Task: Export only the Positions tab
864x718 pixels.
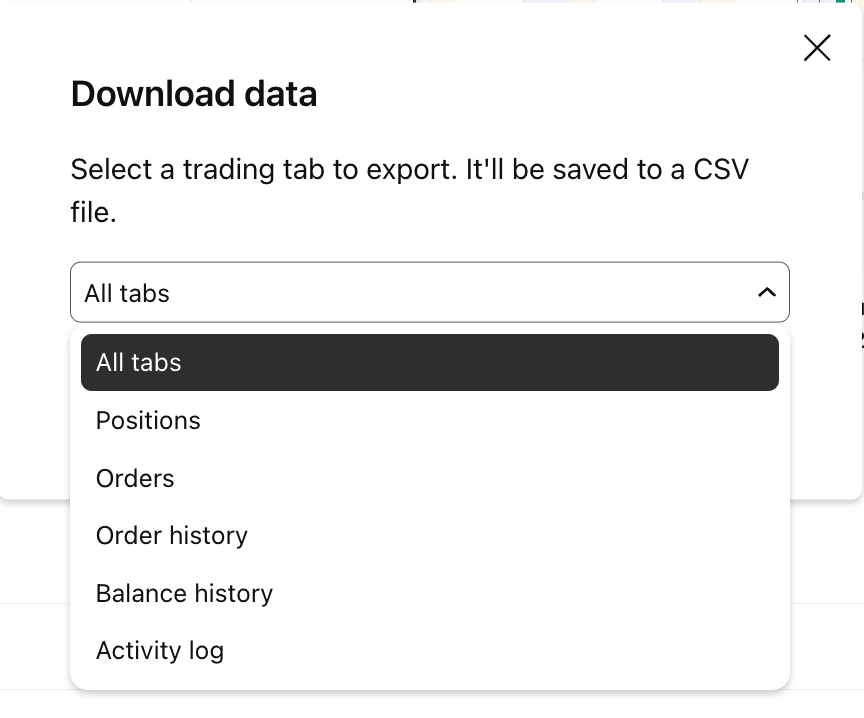Action: tap(430, 420)
